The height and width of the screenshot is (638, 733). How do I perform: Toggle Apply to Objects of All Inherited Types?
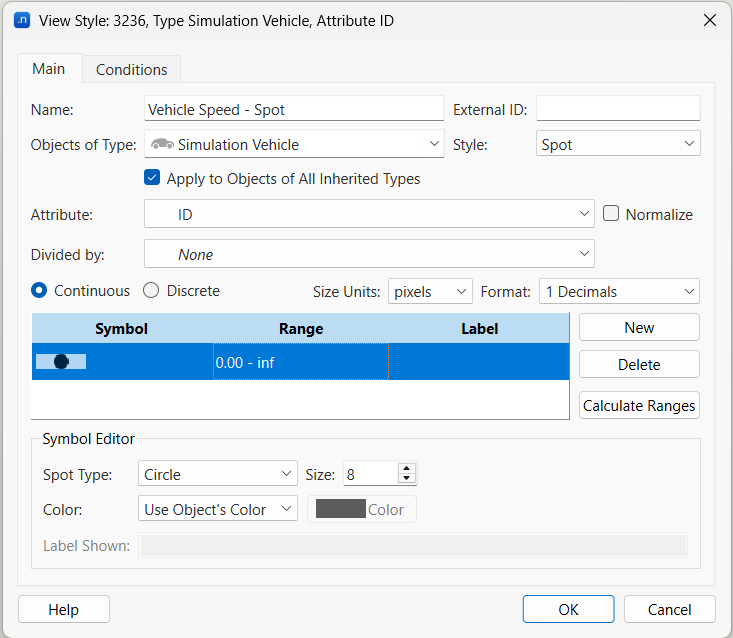click(152, 179)
